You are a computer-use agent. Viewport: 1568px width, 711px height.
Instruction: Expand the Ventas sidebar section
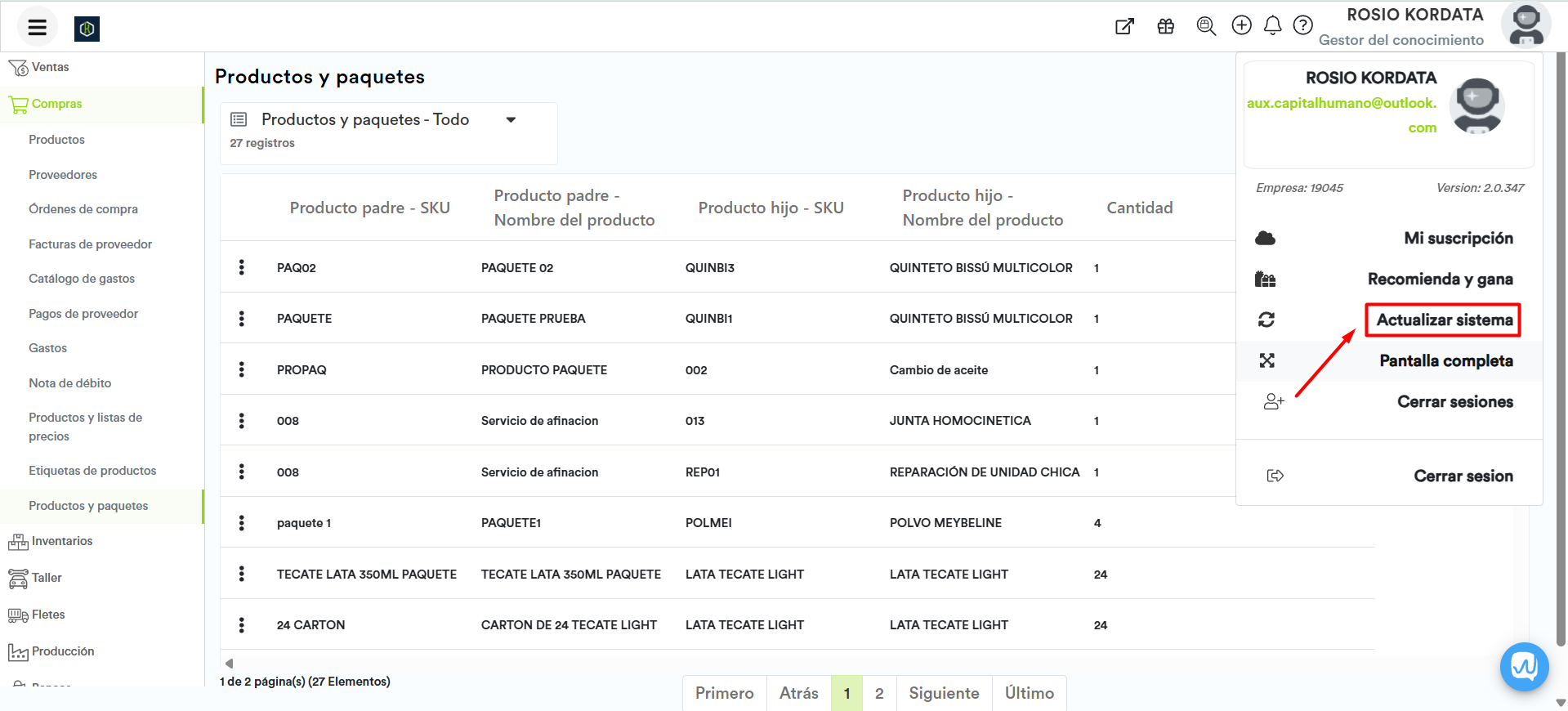pyautogui.click(x=50, y=67)
